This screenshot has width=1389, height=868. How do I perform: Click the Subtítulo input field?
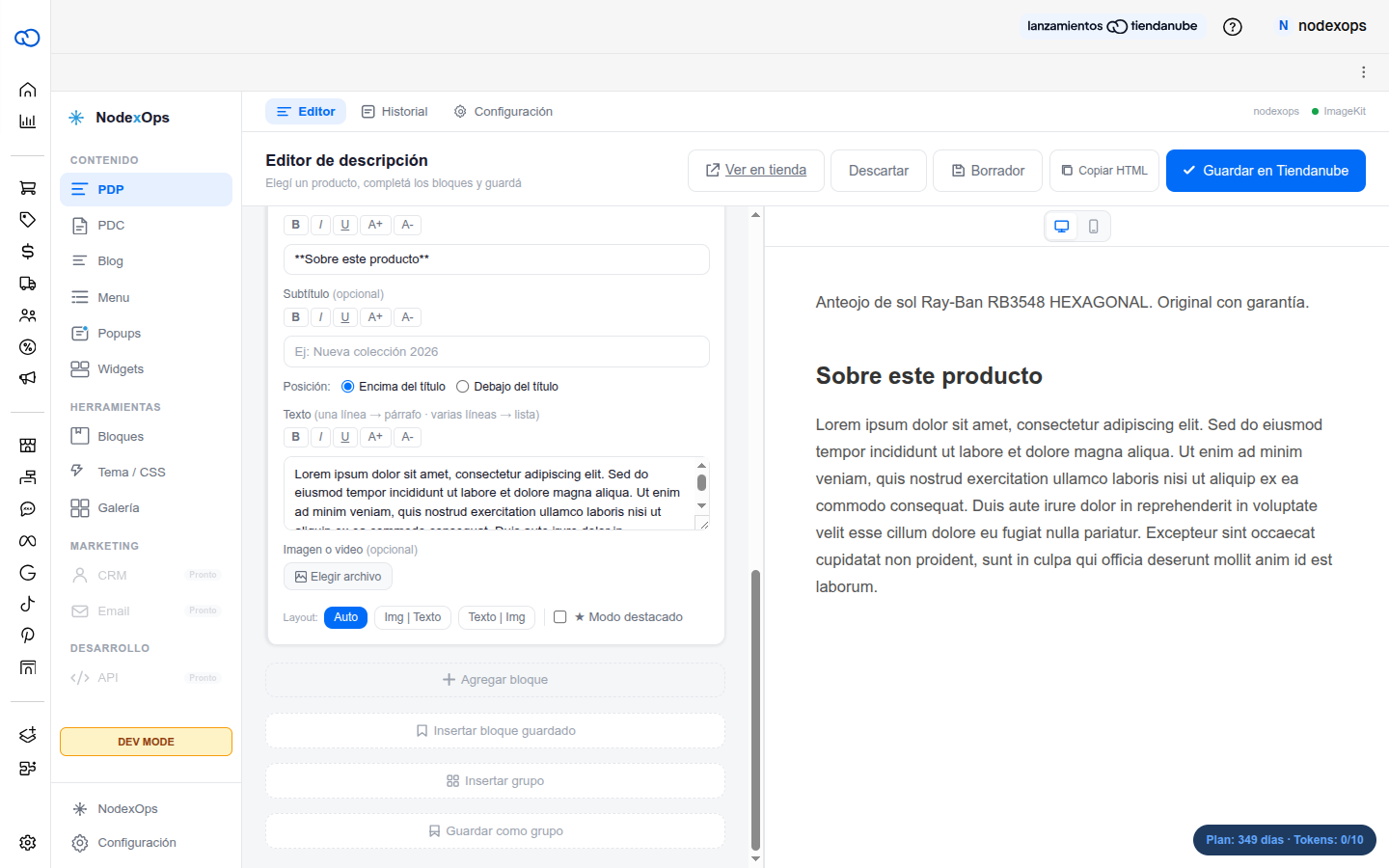pyautogui.click(x=497, y=352)
